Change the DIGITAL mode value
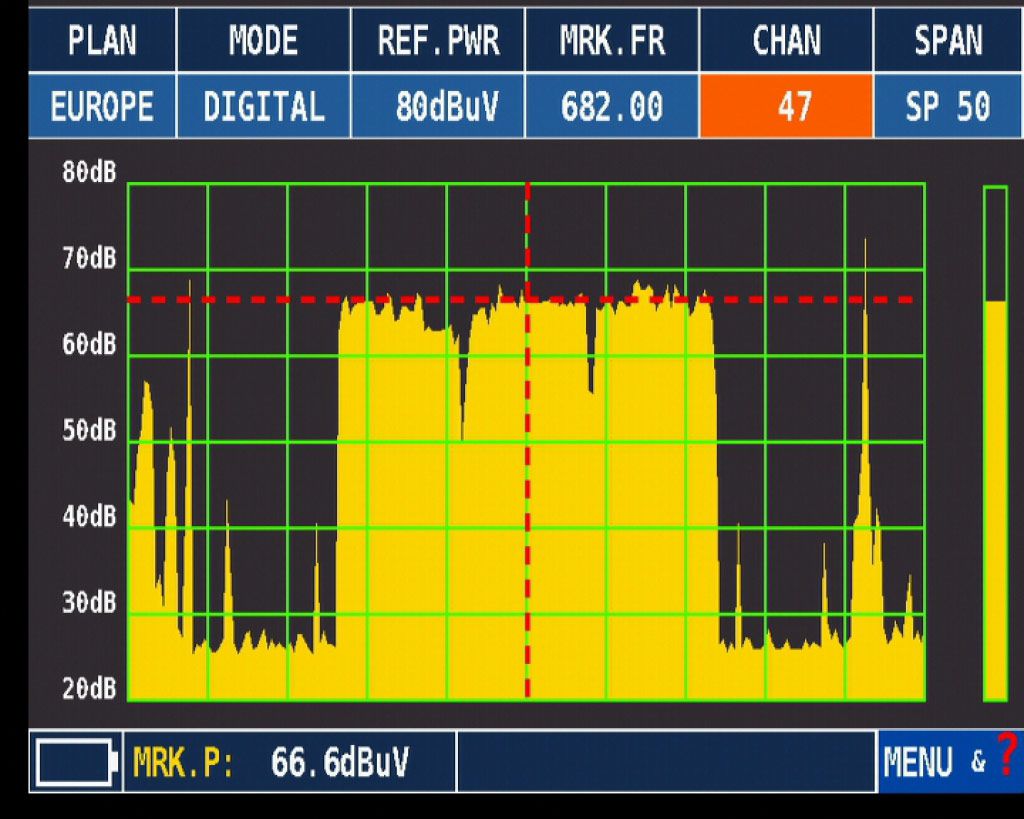The image size is (1024, 819). point(263,106)
